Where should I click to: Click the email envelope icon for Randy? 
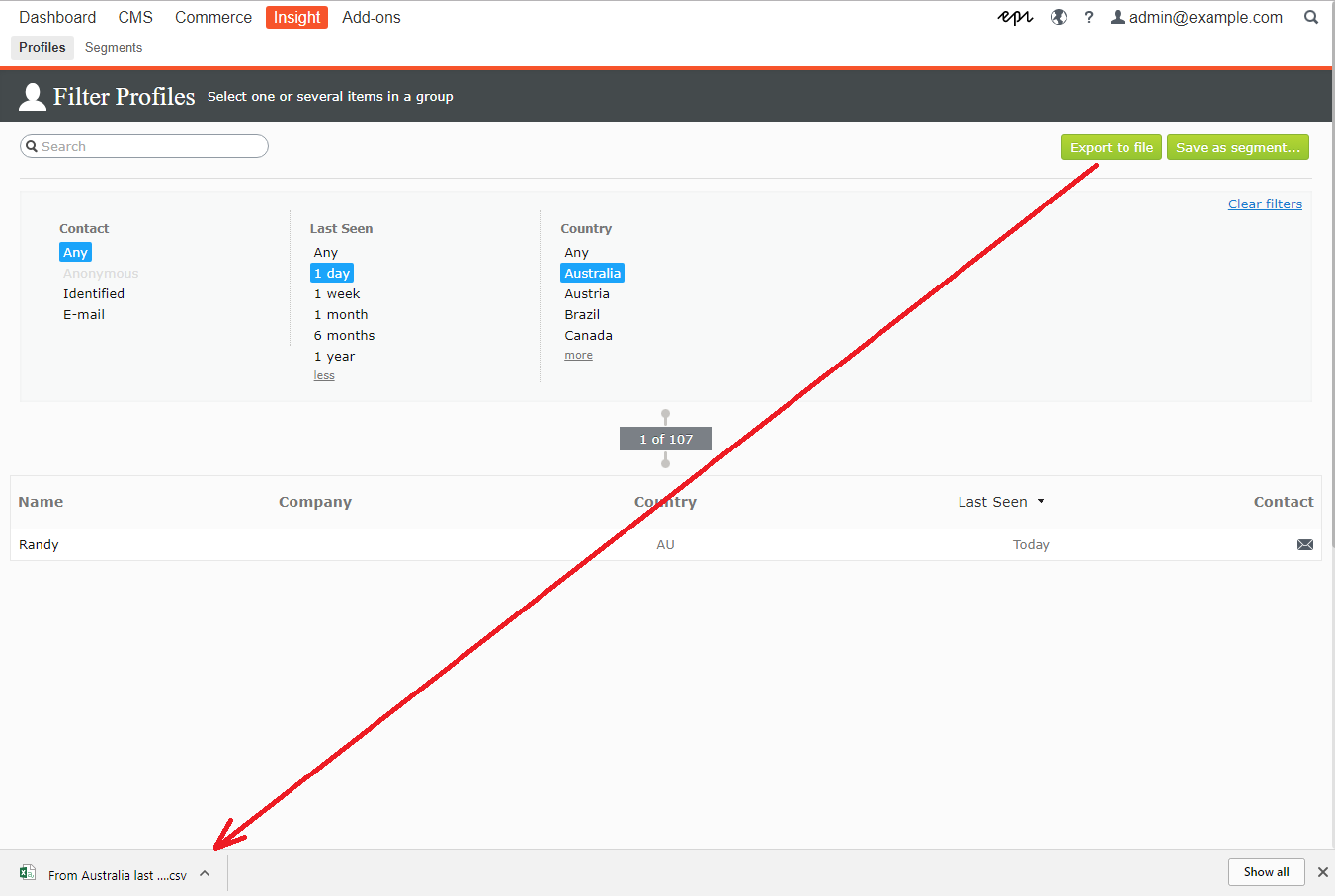click(x=1305, y=544)
